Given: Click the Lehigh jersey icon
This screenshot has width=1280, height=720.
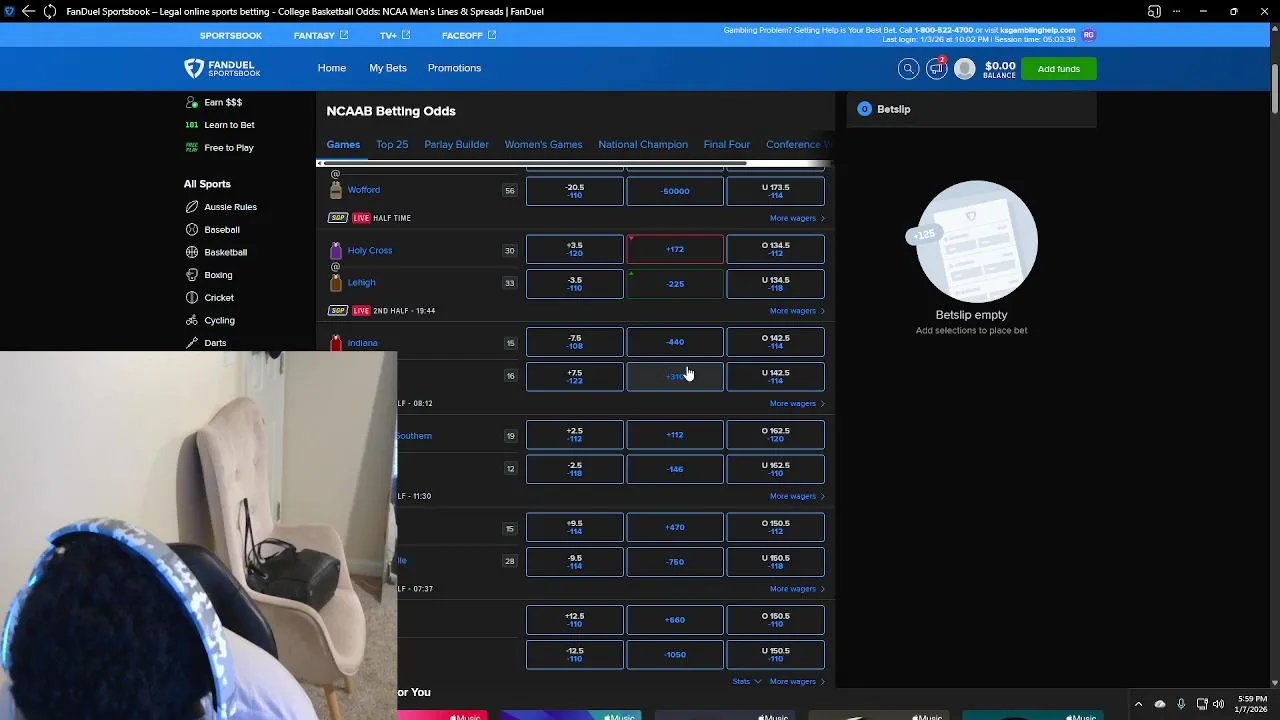Looking at the screenshot, I should pyautogui.click(x=336, y=282).
